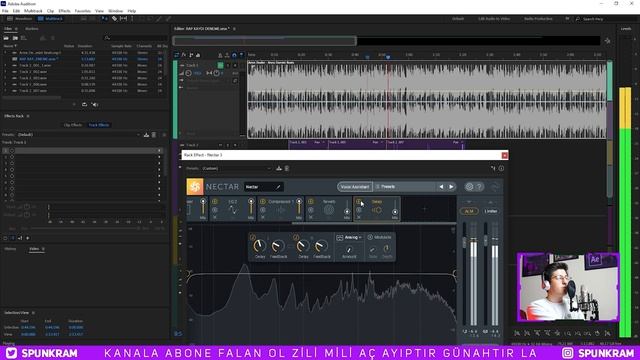Open first rack slot effect arrow menu

click(159, 151)
